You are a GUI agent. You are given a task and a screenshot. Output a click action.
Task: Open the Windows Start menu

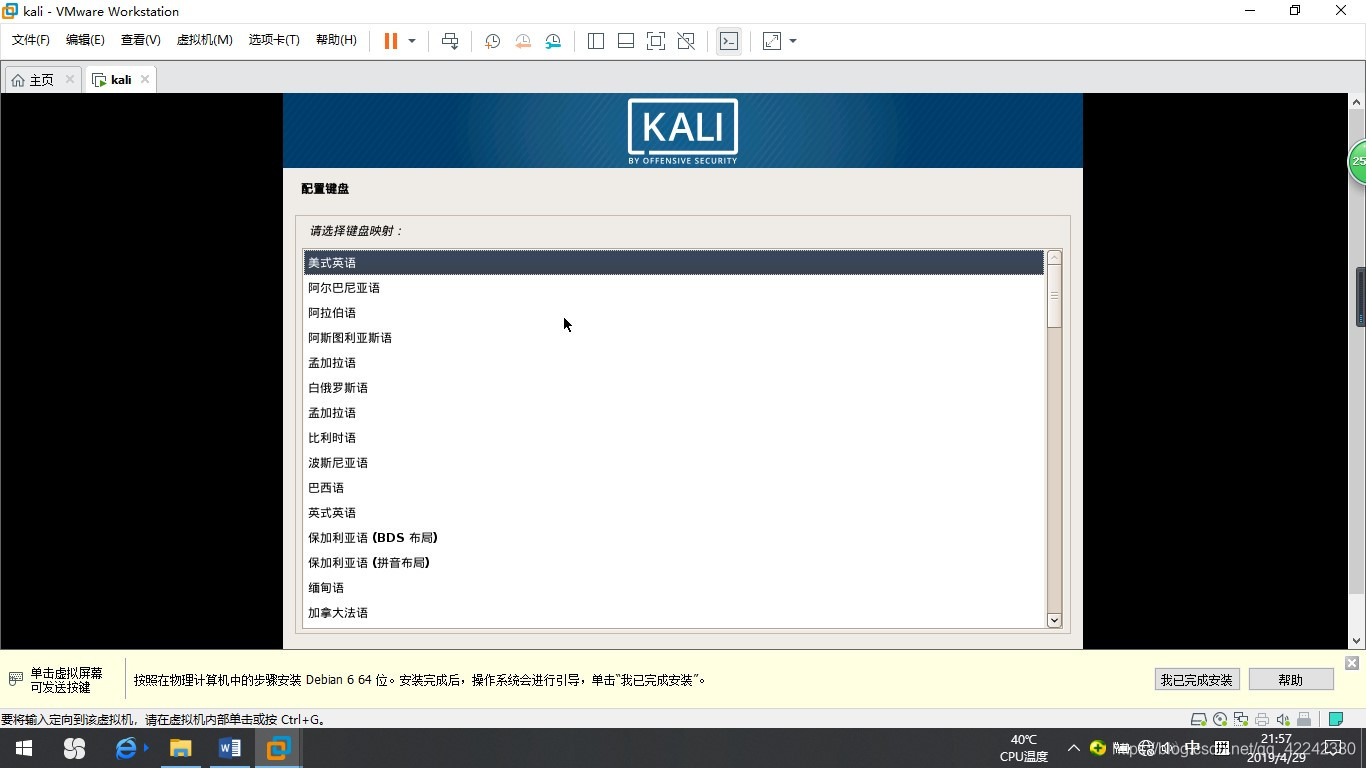(x=24, y=748)
